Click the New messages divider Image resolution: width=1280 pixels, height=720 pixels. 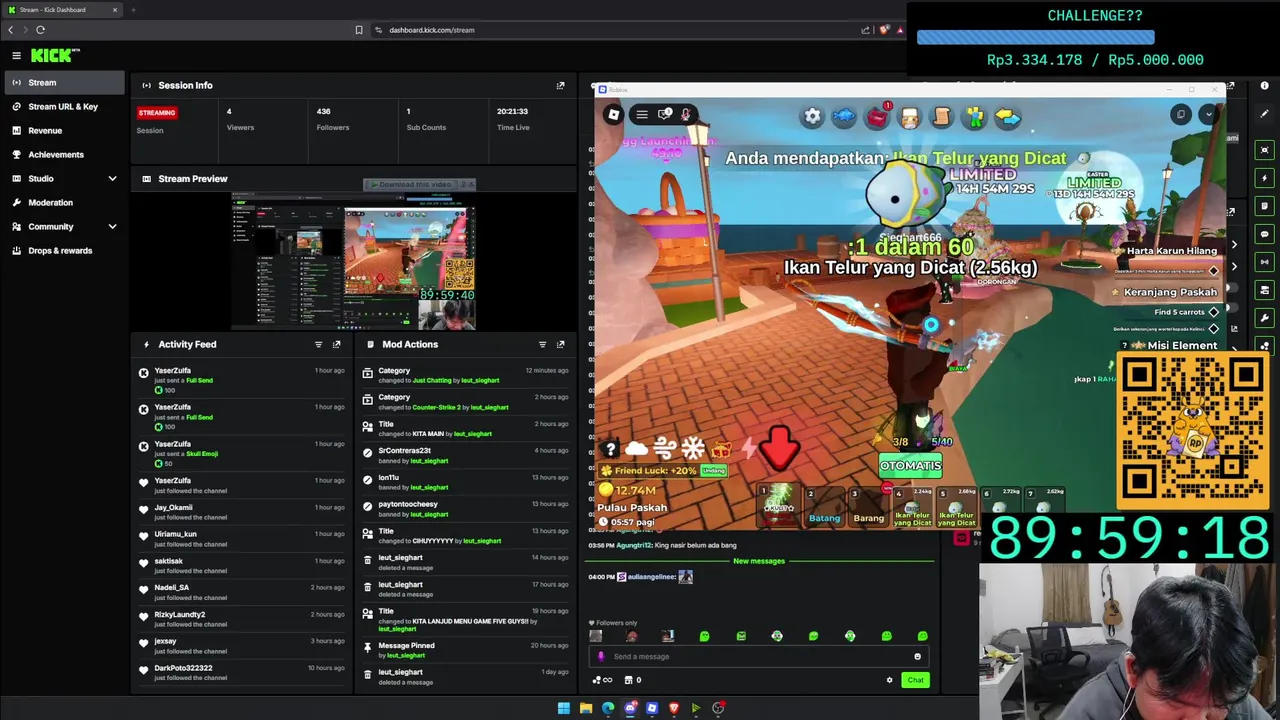759,561
